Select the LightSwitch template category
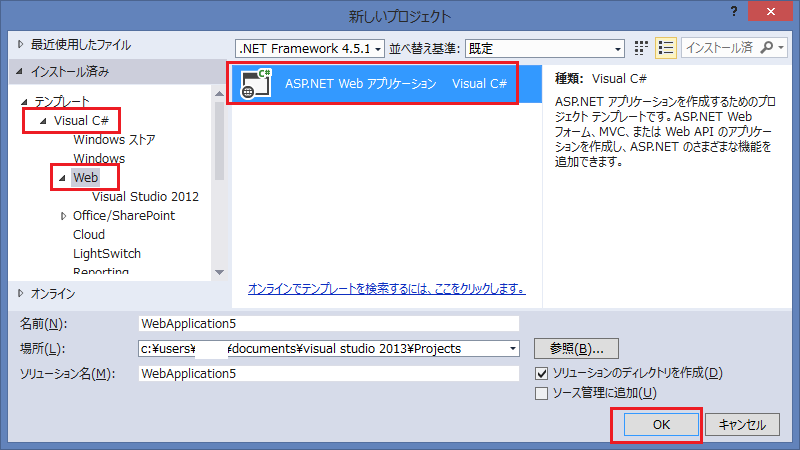The image size is (800, 450). point(107,254)
